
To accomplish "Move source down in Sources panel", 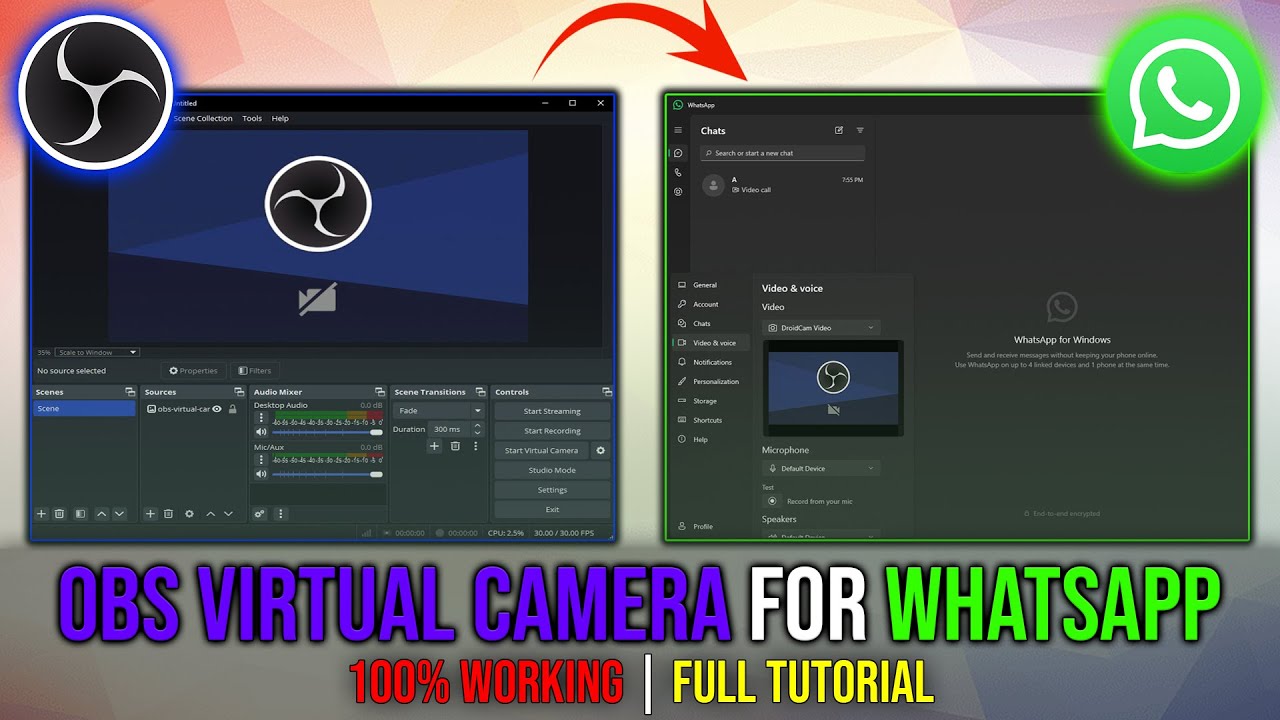I will [228, 513].
